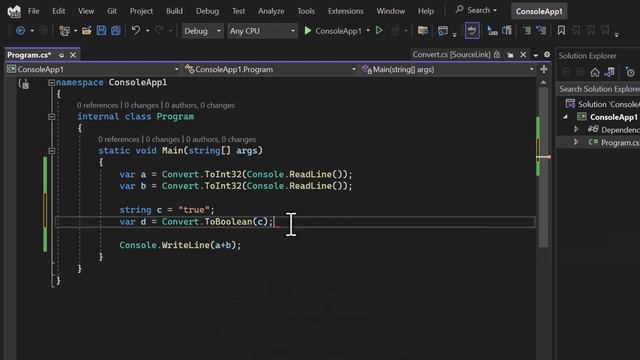Click Pending Changes Filter clock icon
This screenshot has width=640, height=360.
pyautogui.click(x=630, y=73)
